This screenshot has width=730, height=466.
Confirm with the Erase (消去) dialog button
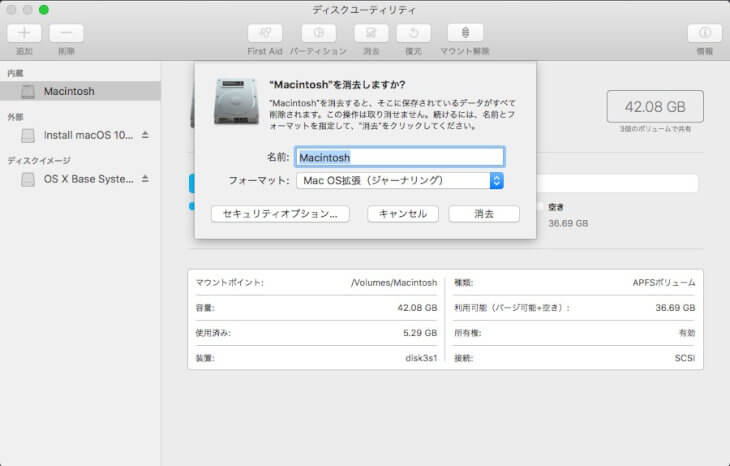point(483,214)
